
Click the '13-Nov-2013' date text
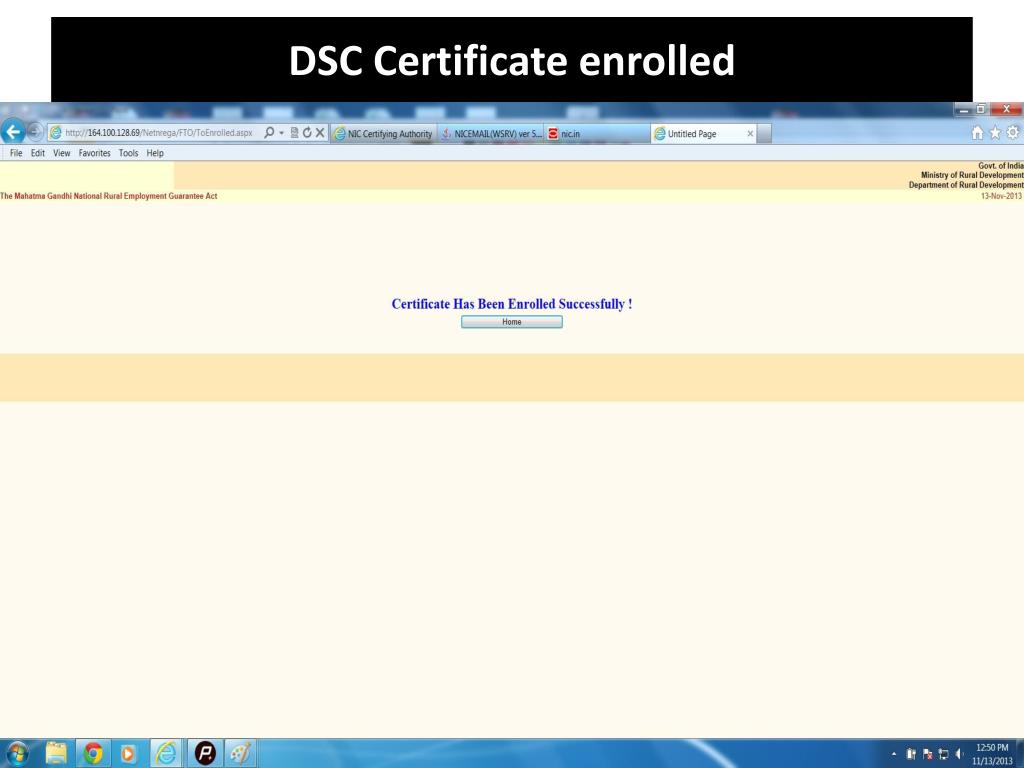pyautogui.click(x=1001, y=196)
